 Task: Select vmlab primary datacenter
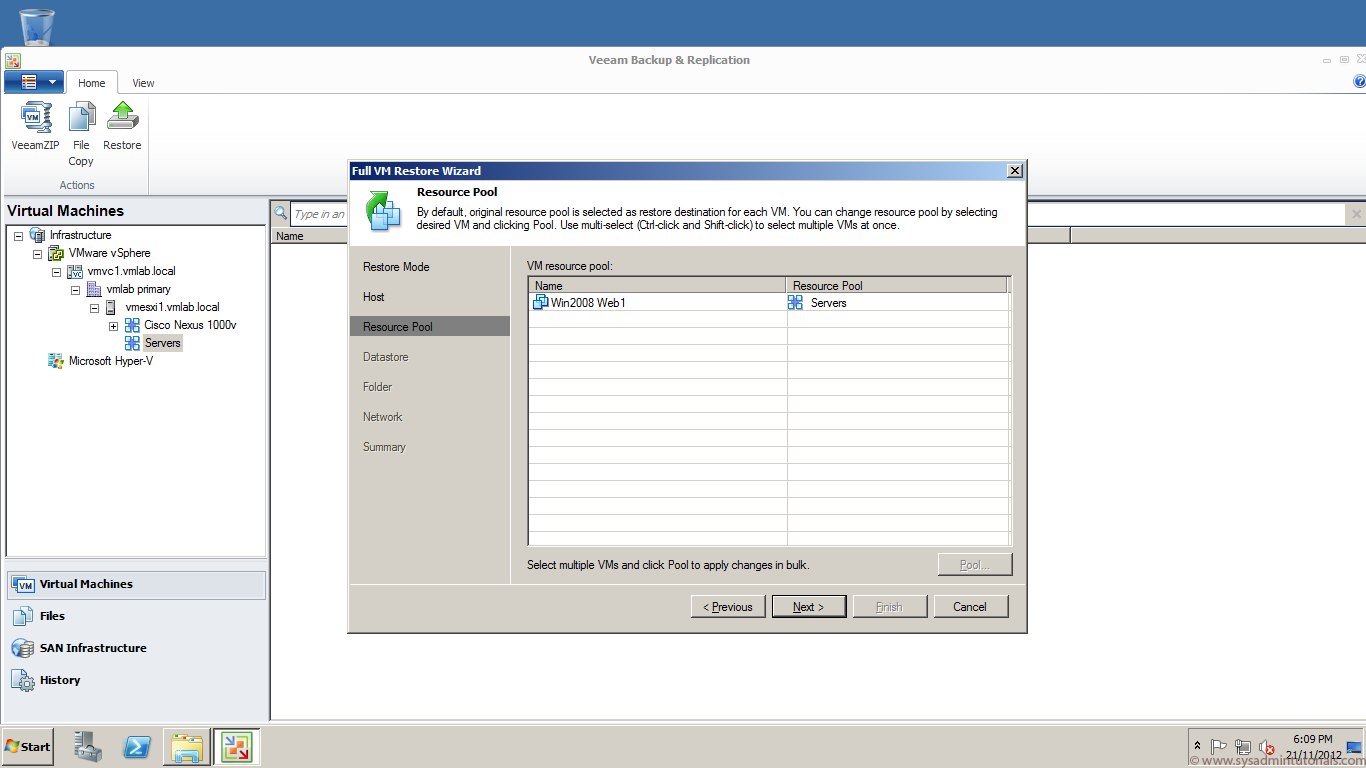(x=138, y=289)
